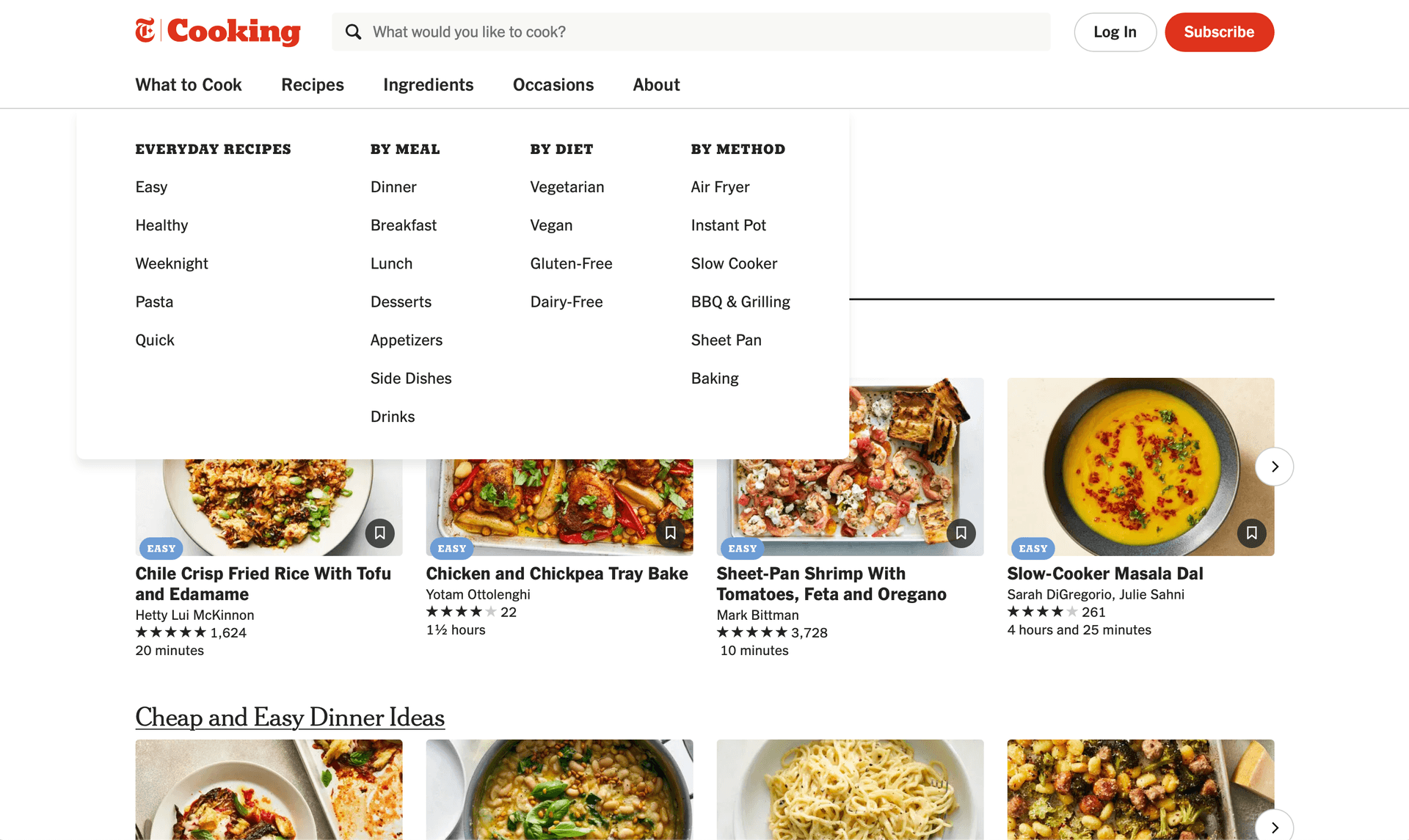This screenshot has height=840, width=1409.
Task: Select the Recipes menu item
Action: pos(313,84)
